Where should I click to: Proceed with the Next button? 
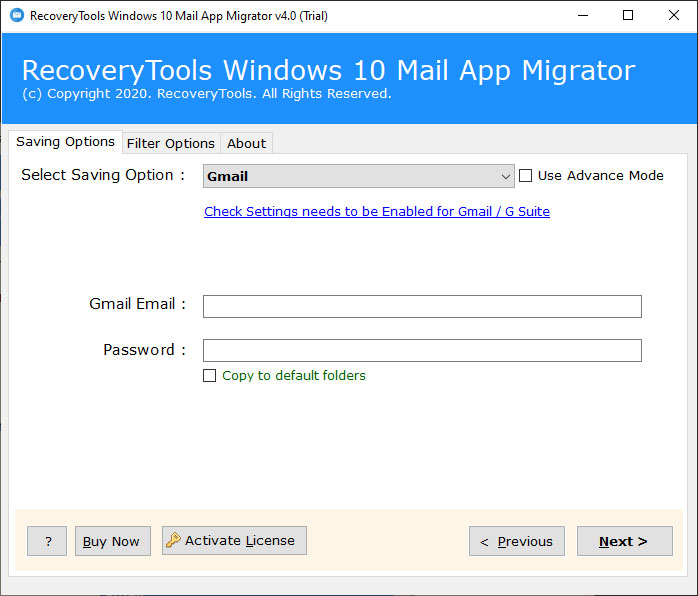625,541
